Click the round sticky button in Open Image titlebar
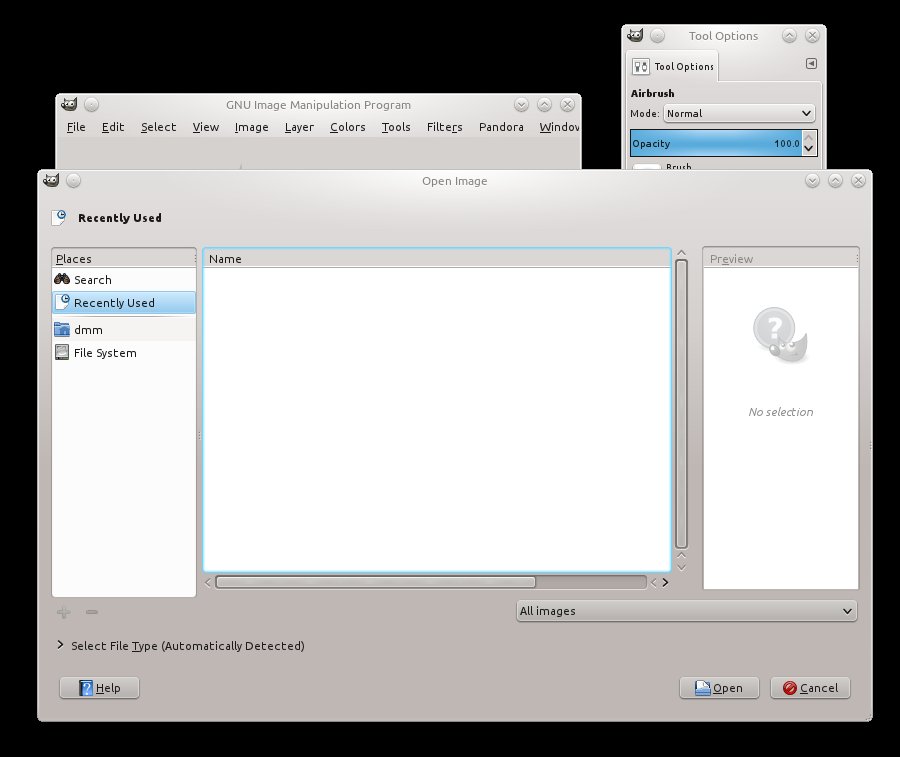 tap(73, 180)
